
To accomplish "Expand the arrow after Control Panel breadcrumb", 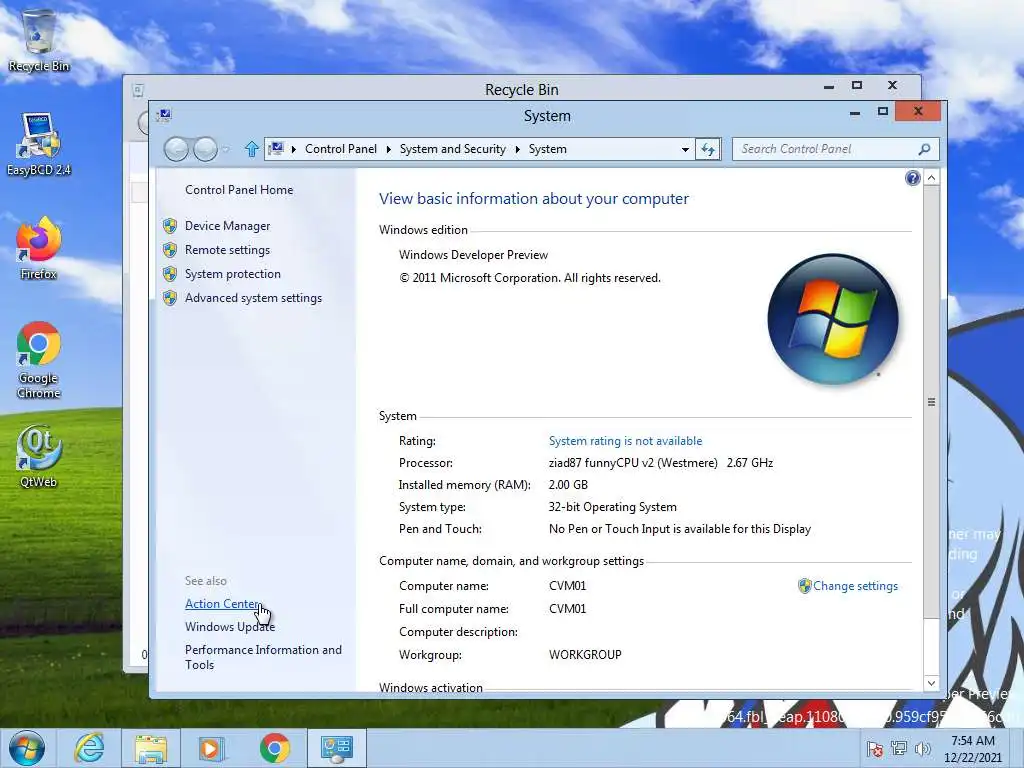I will click(389, 150).
